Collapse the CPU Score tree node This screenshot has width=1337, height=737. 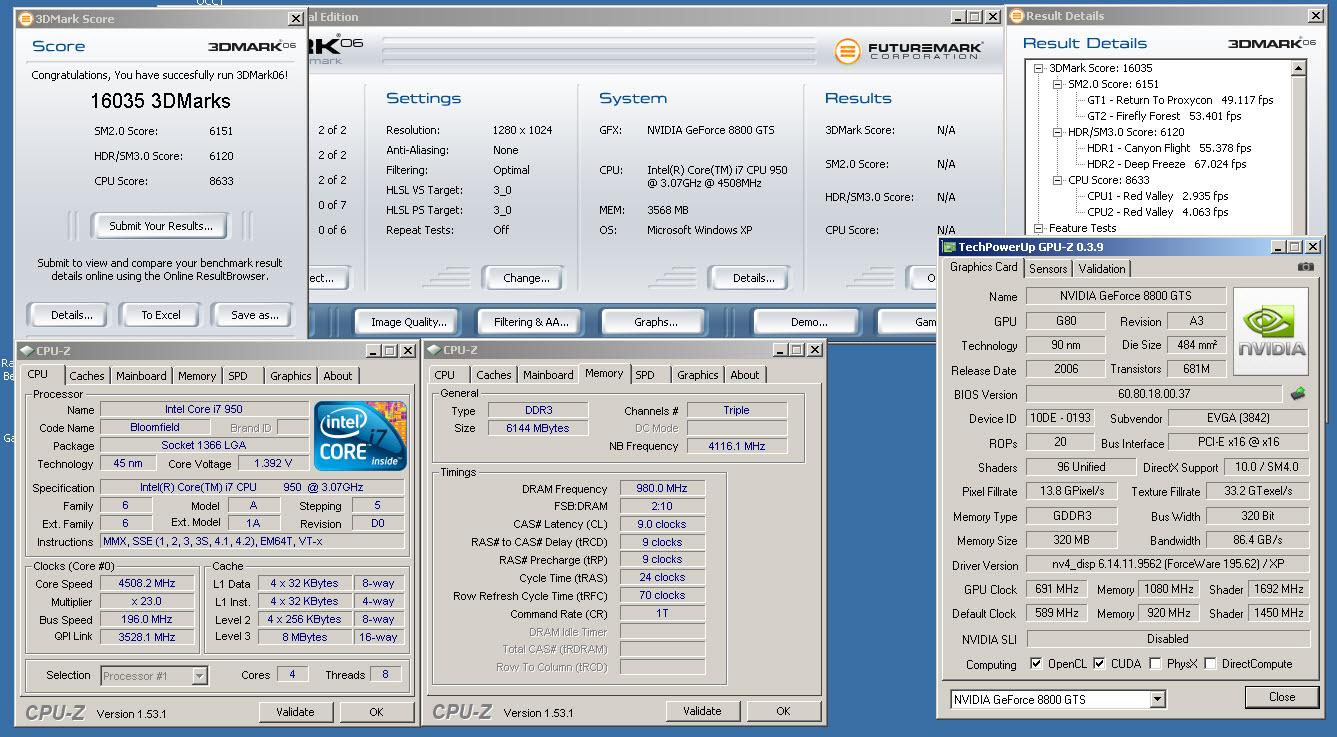click(x=1058, y=180)
